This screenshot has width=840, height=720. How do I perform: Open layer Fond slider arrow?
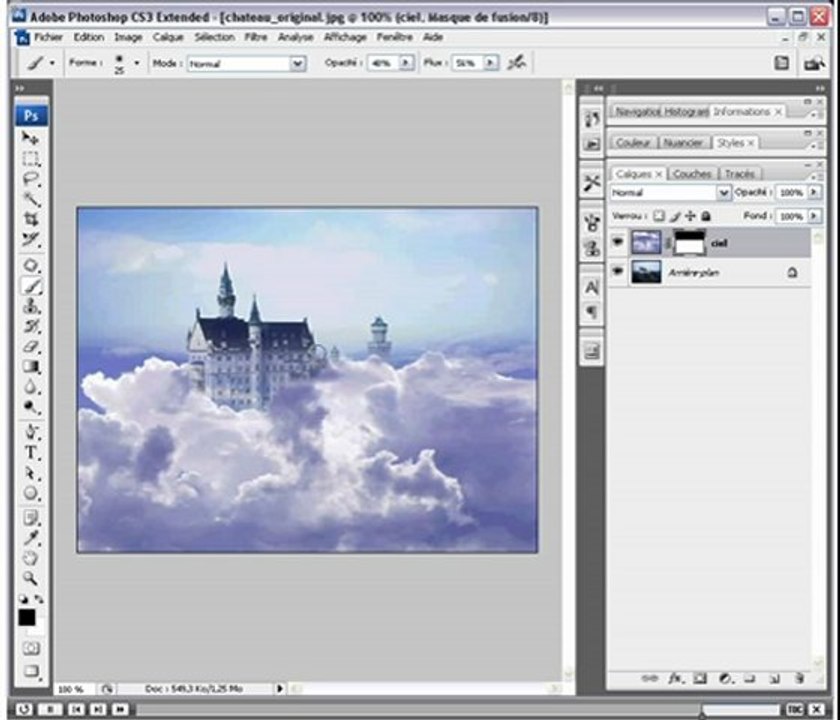[814, 216]
